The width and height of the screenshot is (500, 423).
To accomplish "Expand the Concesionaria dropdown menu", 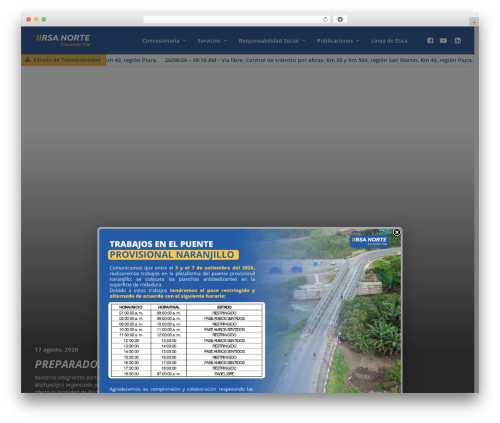I will (x=164, y=41).
